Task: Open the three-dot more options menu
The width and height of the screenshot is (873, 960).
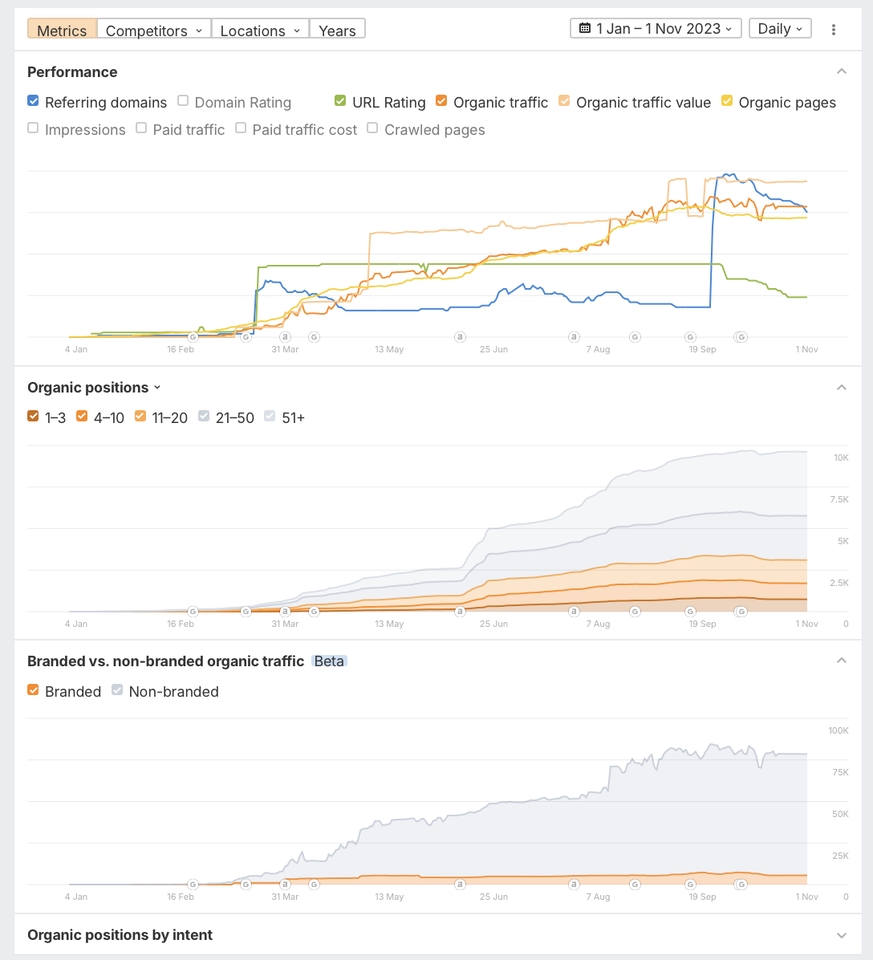Action: tap(833, 30)
